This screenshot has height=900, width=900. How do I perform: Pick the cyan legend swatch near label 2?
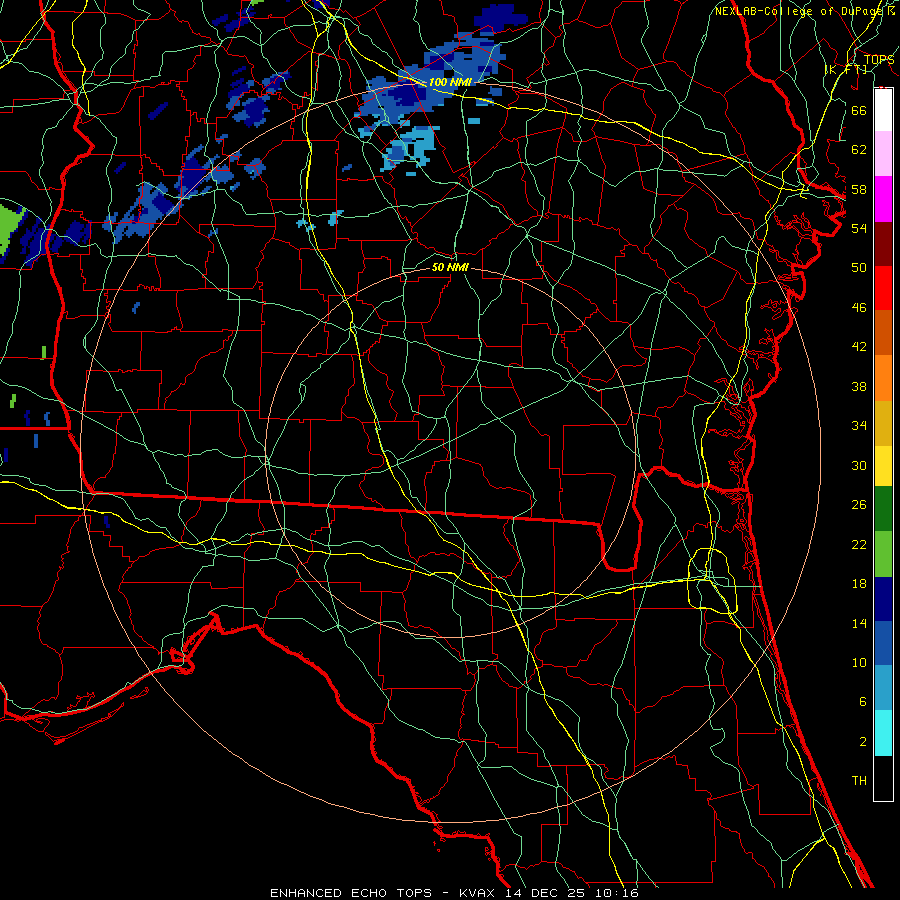pyautogui.click(x=883, y=733)
